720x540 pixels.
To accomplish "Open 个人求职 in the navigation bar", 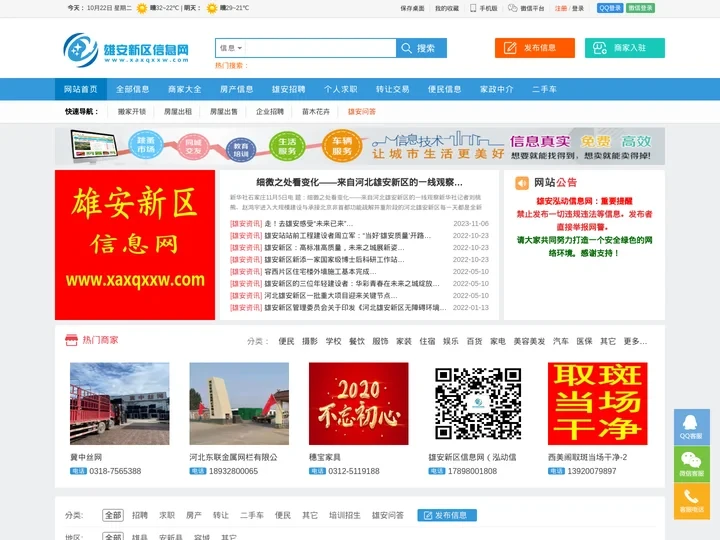I will 340,89.
